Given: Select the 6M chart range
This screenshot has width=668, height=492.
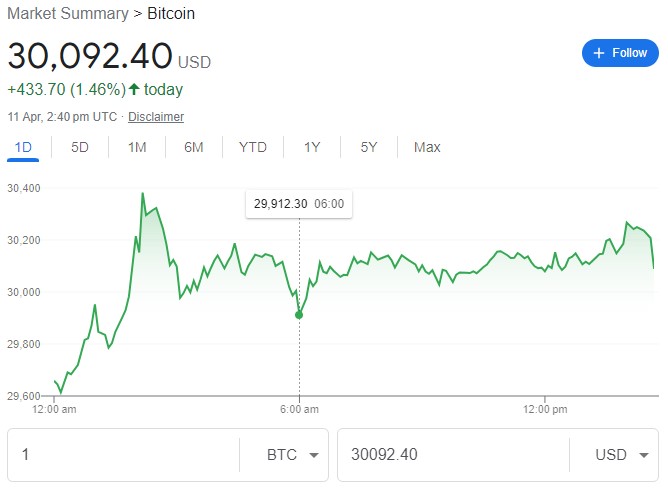Looking at the screenshot, I should (193, 147).
